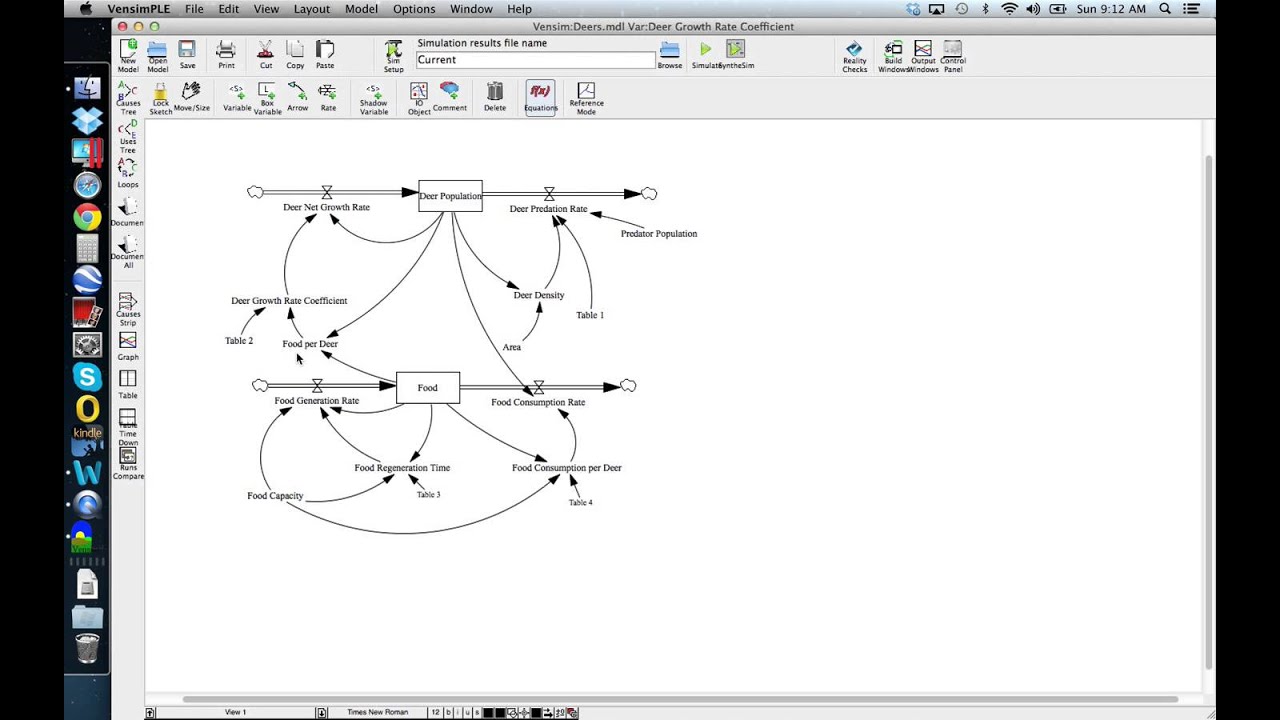This screenshot has width=1280, height=720.
Task: Open the font size 12 selector
Action: [x=435, y=713]
